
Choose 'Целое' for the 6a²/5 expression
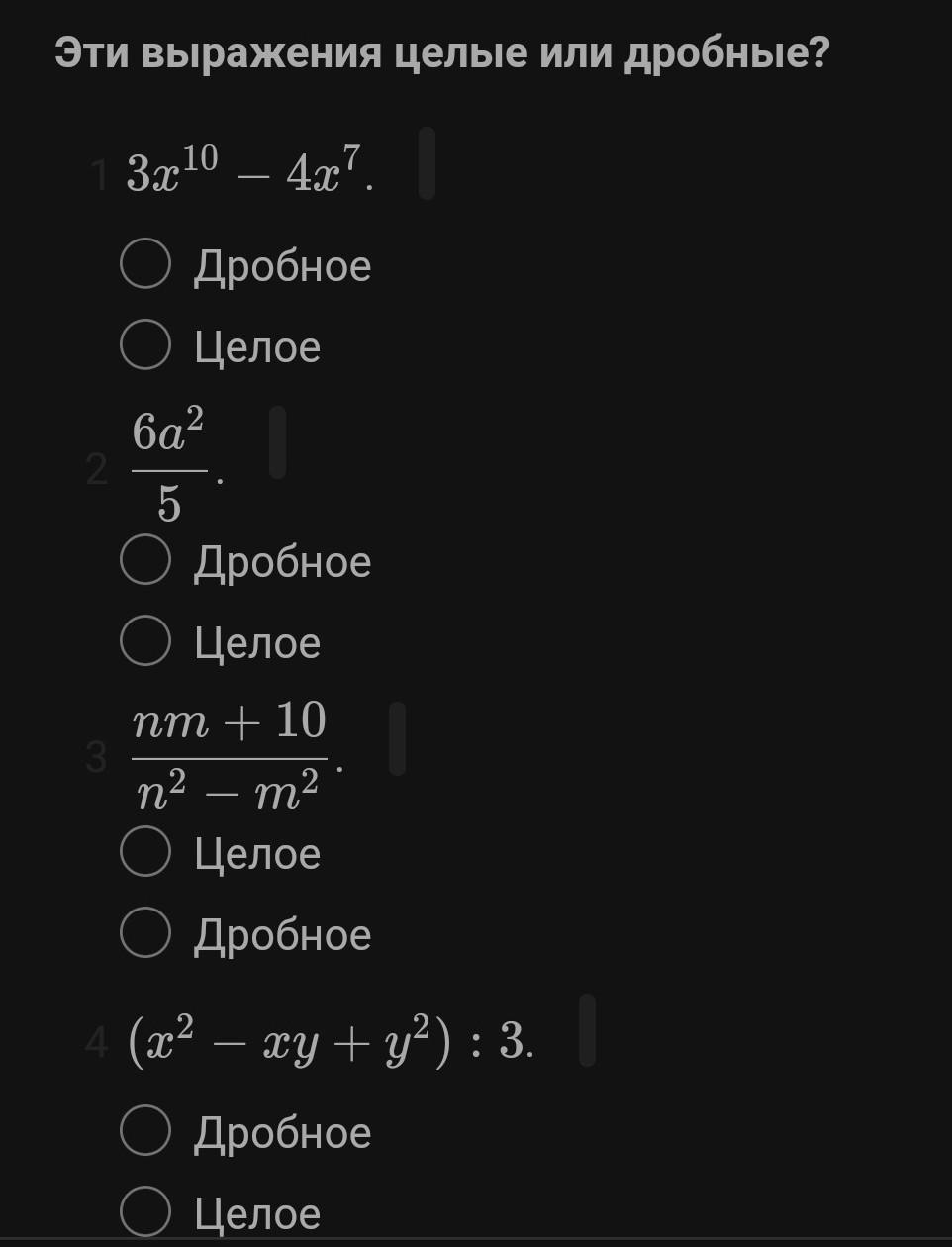(x=145, y=641)
